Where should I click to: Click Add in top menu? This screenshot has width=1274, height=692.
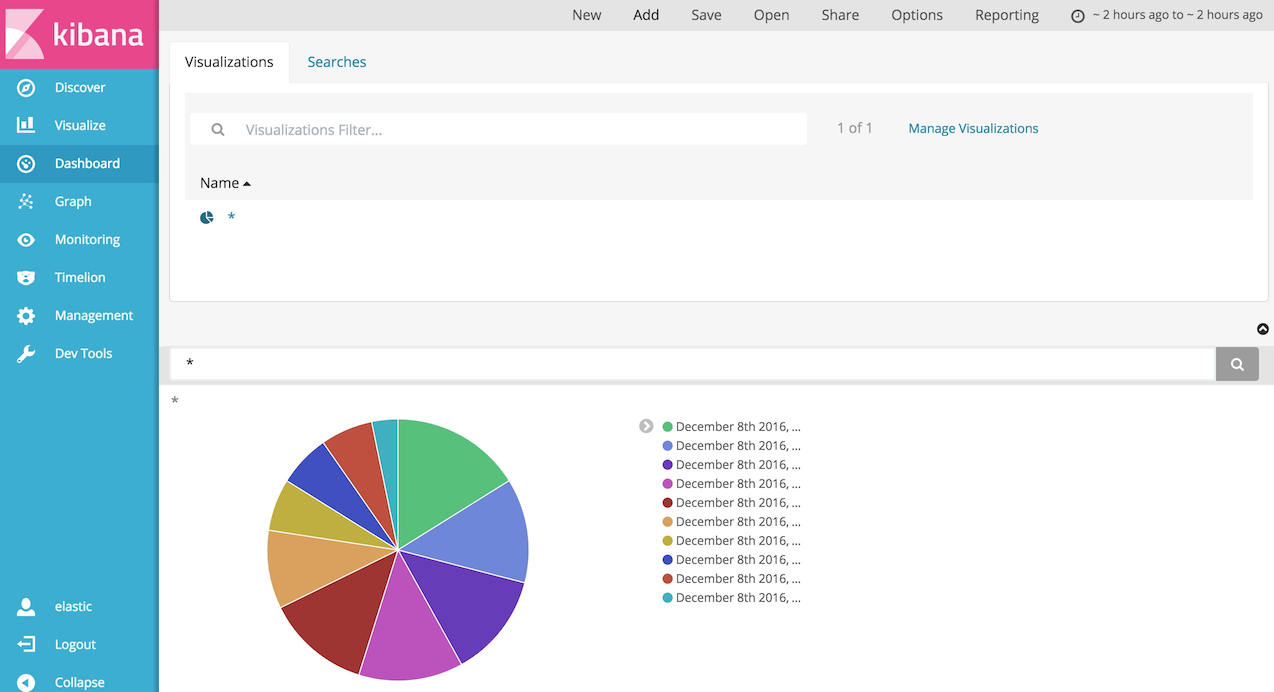pyautogui.click(x=646, y=15)
